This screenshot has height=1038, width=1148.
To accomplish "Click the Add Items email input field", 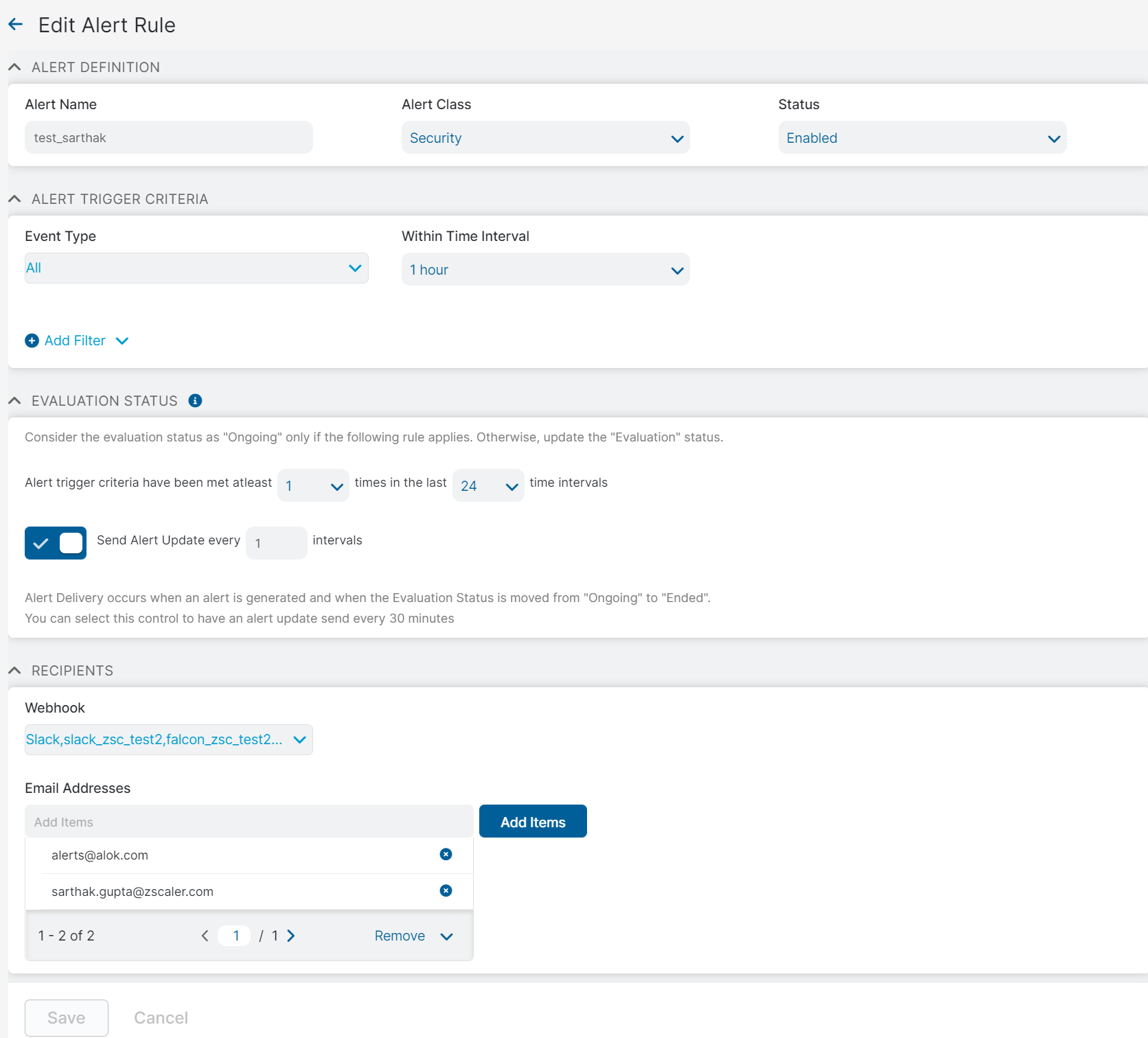I will 249,822.
